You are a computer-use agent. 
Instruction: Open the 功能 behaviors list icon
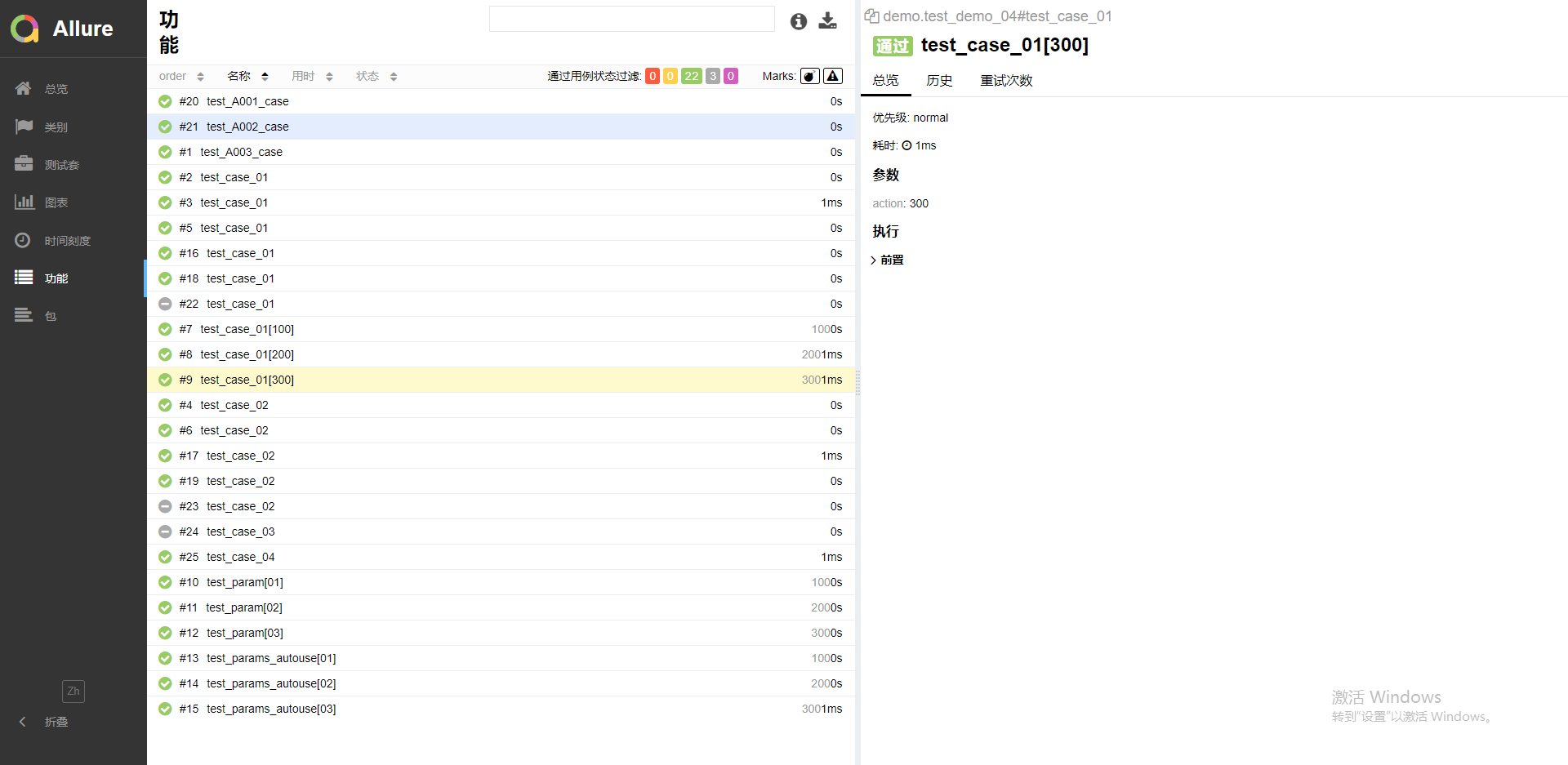(x=24, y=278)
